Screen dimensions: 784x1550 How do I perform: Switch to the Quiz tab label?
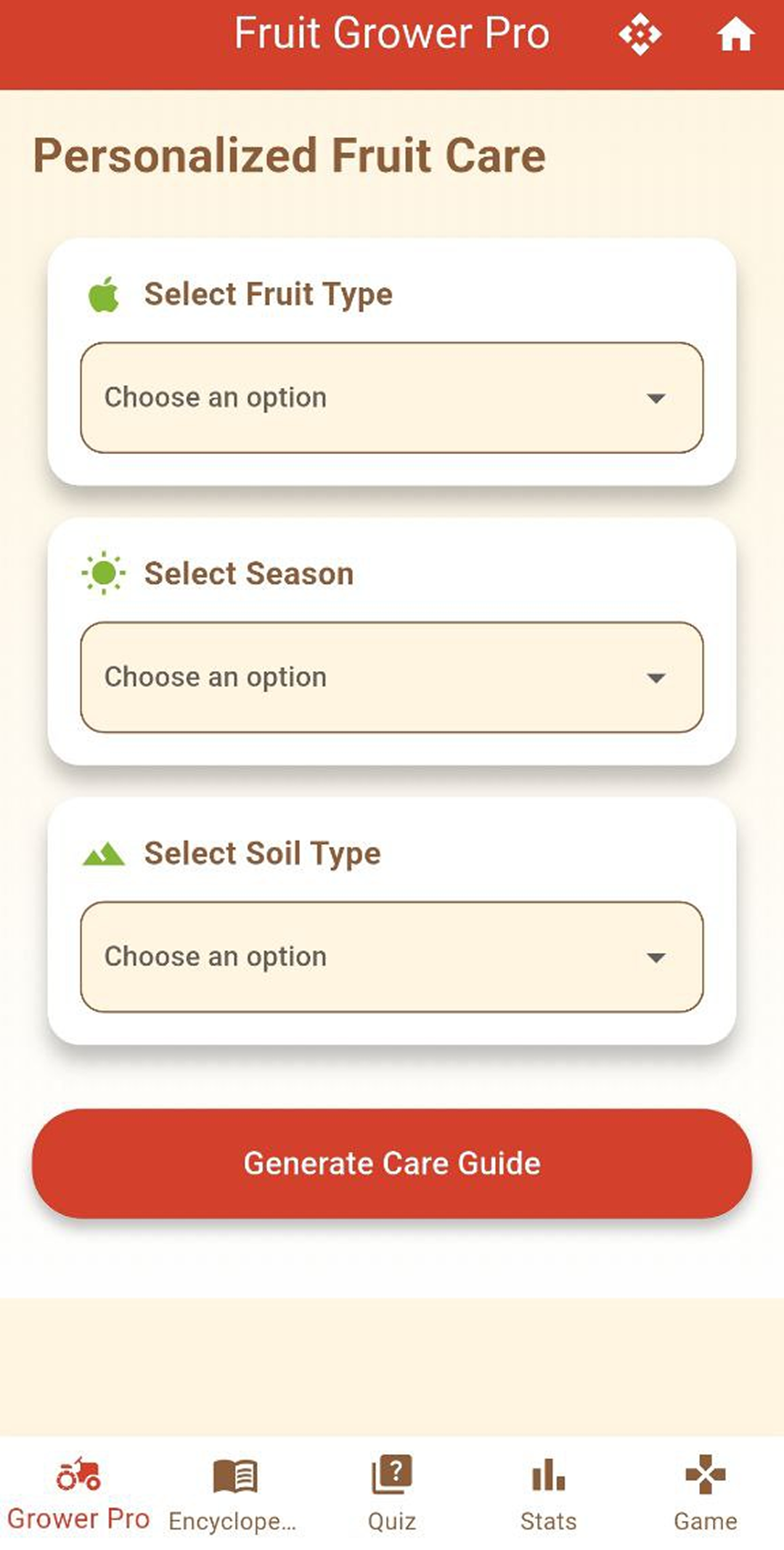click(392, 1521)
